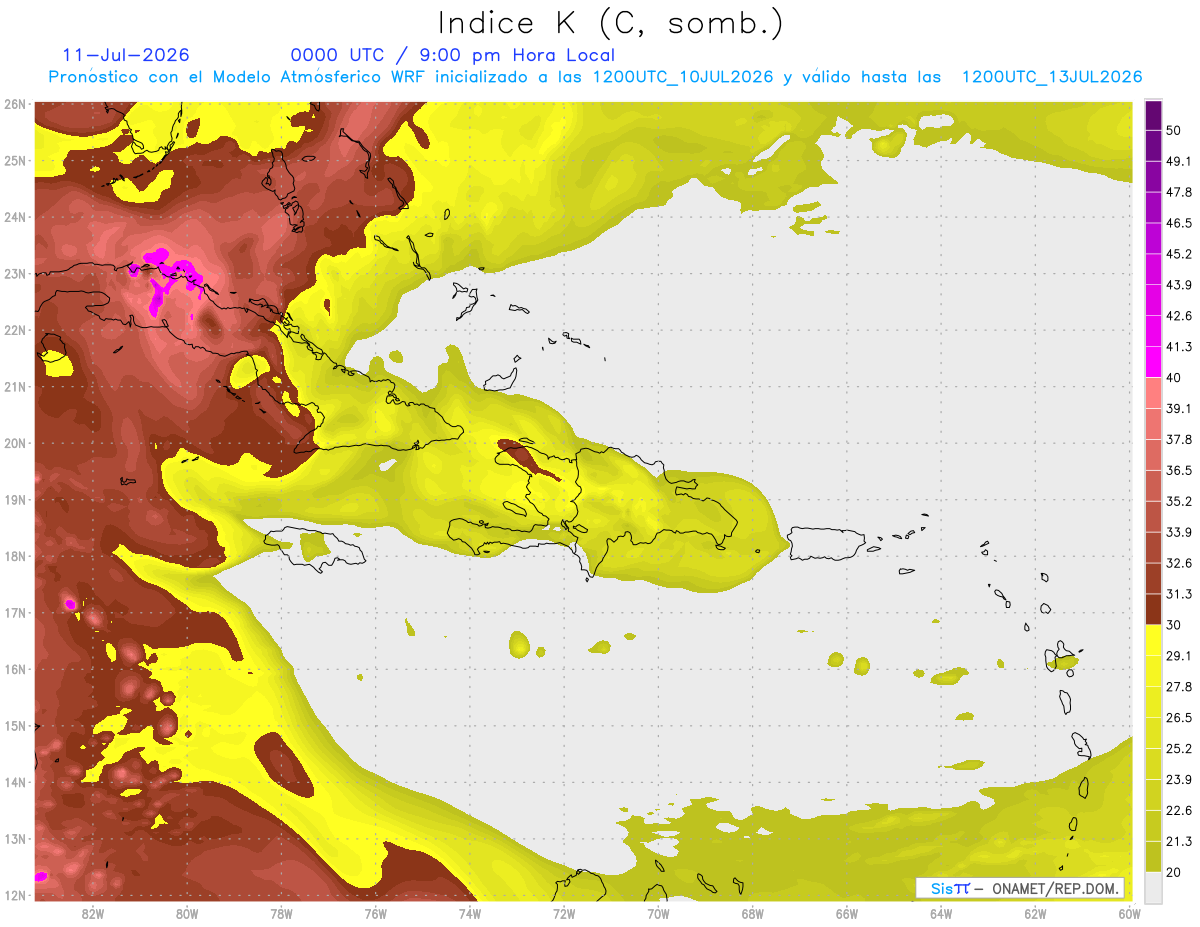Click the colorbar value '33.9'

coord(1179,532)
